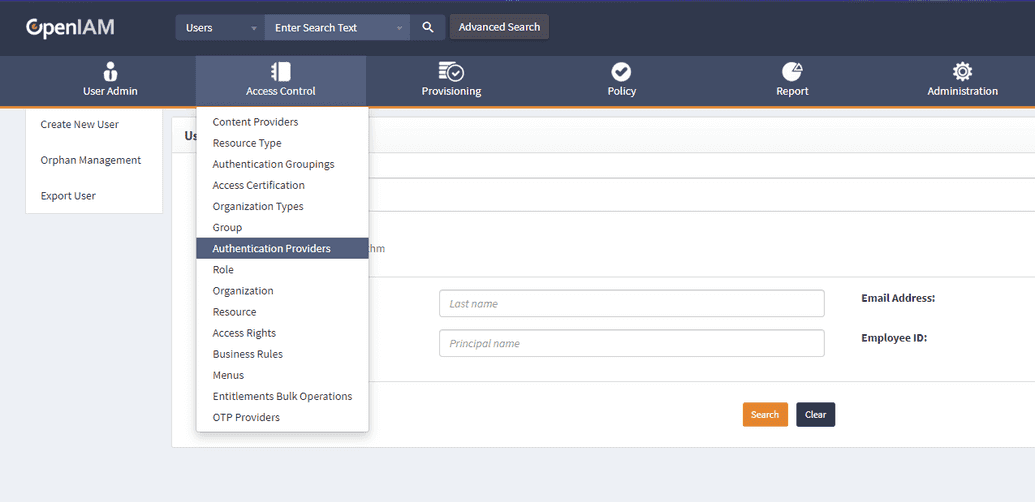The image size is (1035, 502).
Task: Select Entitlements Bulk Operations entry
Action: click(282, 396)
